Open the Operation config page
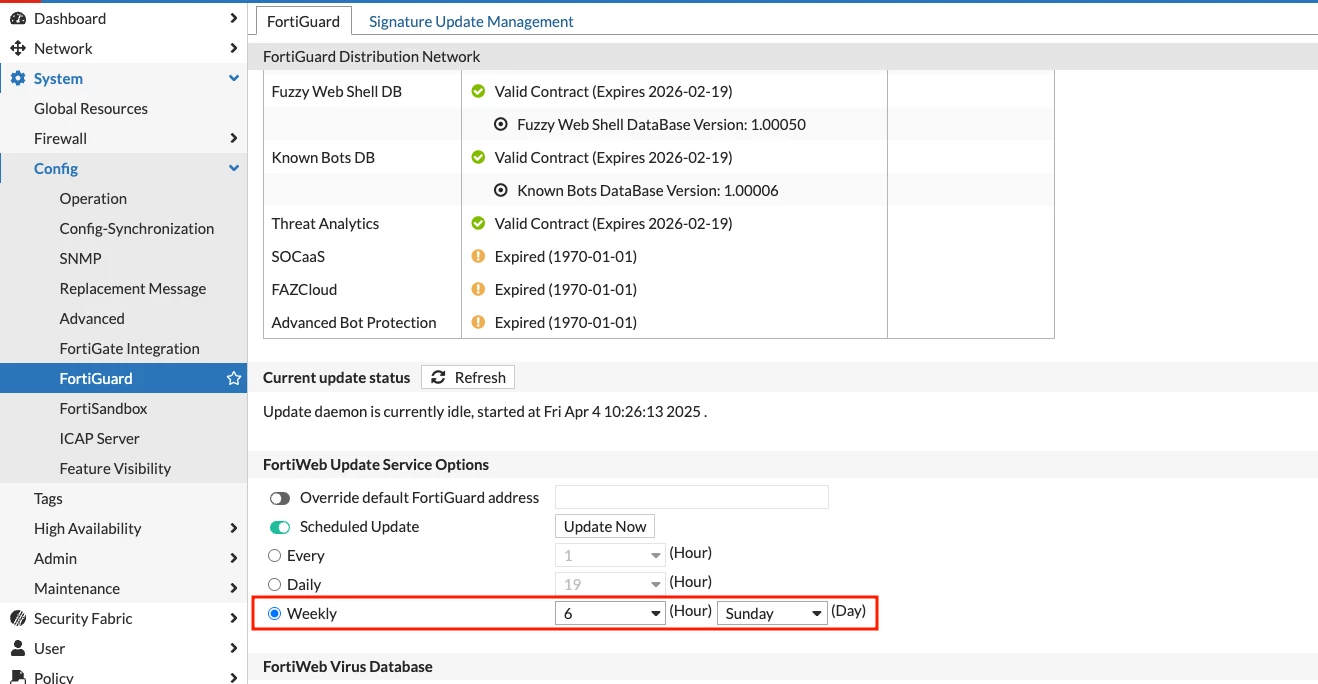1318x684 pixels. [x=93, y=198]
